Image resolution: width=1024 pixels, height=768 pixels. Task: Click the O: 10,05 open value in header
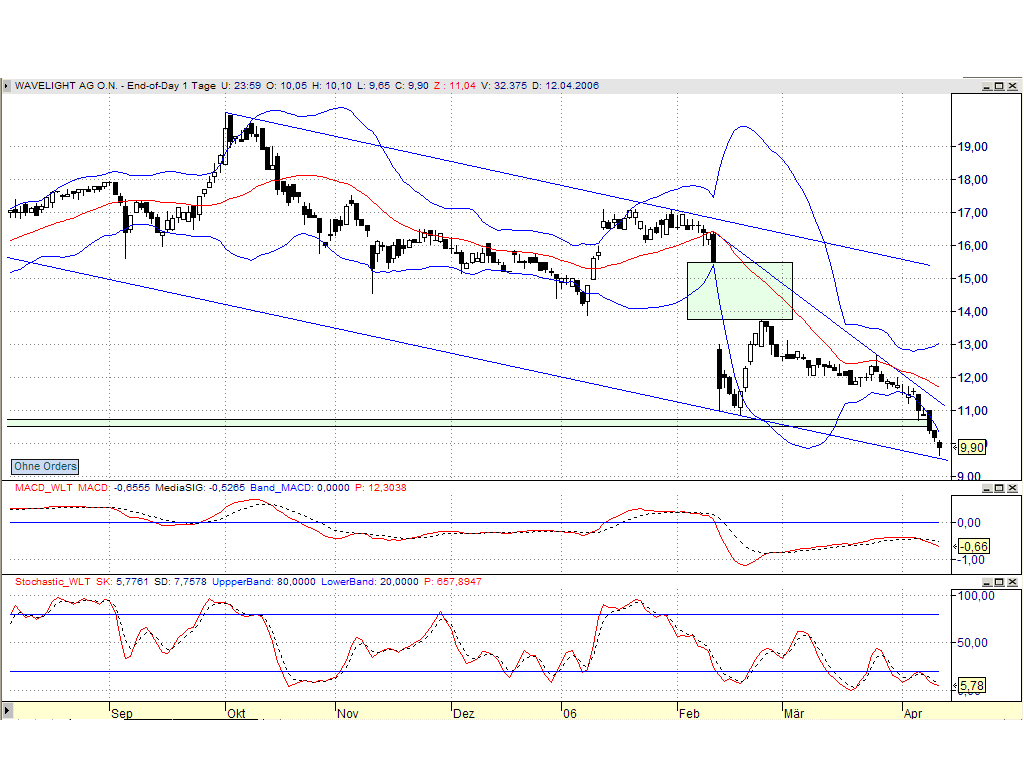tap(286, 86)
